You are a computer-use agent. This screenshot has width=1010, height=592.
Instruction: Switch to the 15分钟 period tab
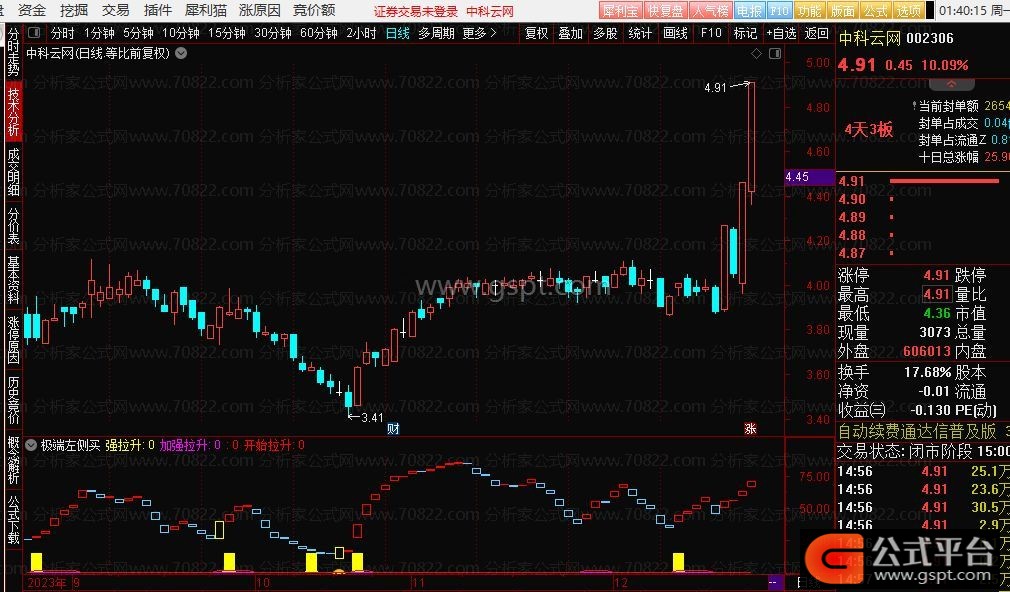click(x=227, y=32)
